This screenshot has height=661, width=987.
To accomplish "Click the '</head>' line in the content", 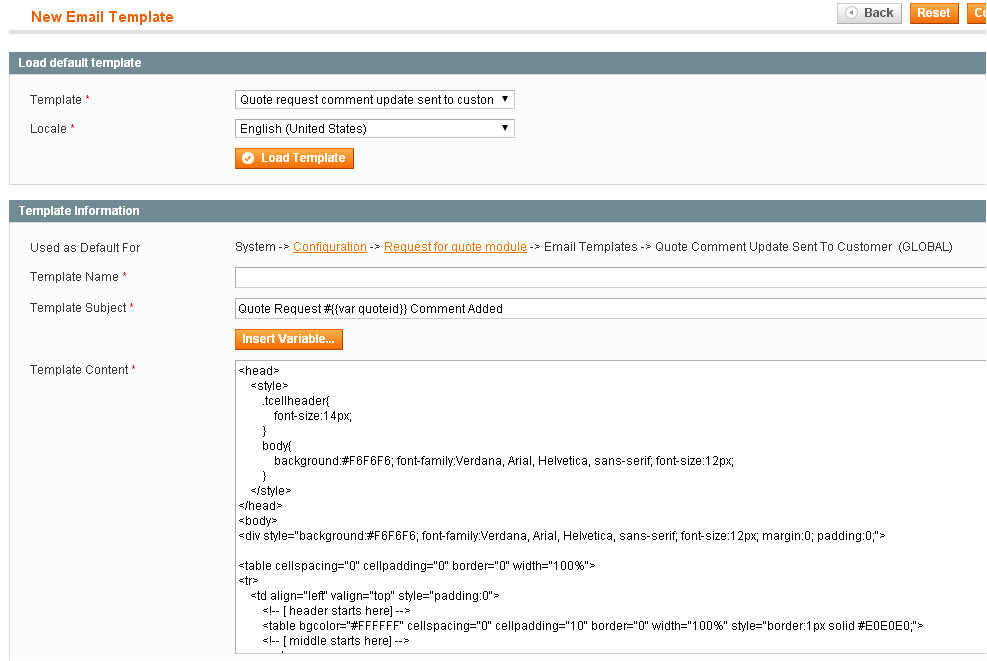I will pos(261,506).
